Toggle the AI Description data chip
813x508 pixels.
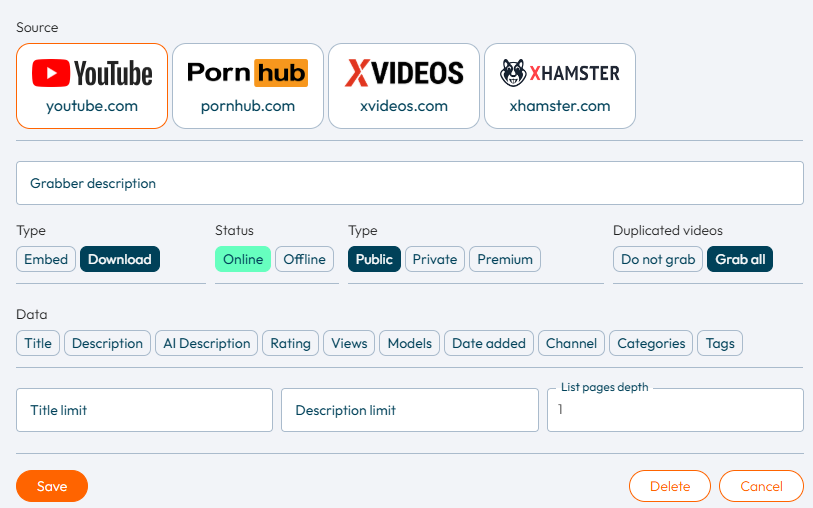206,343
